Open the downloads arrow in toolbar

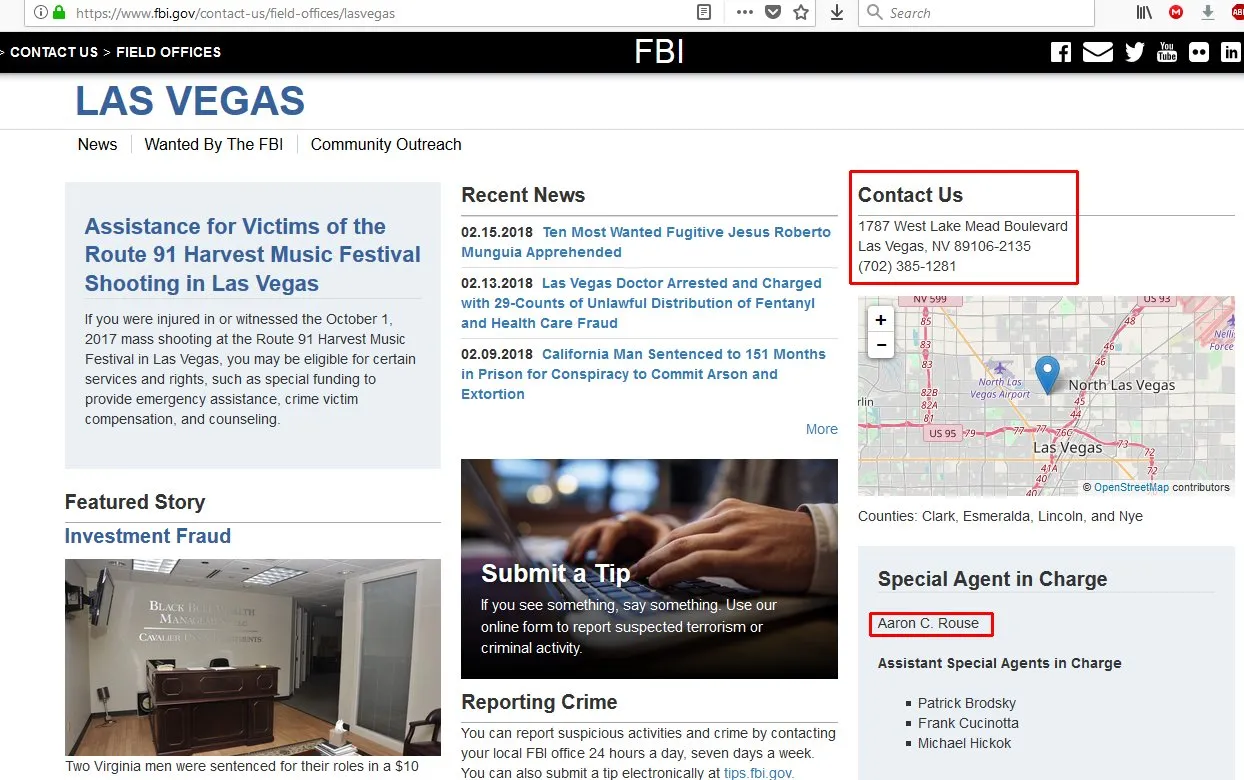coord(837,12)
